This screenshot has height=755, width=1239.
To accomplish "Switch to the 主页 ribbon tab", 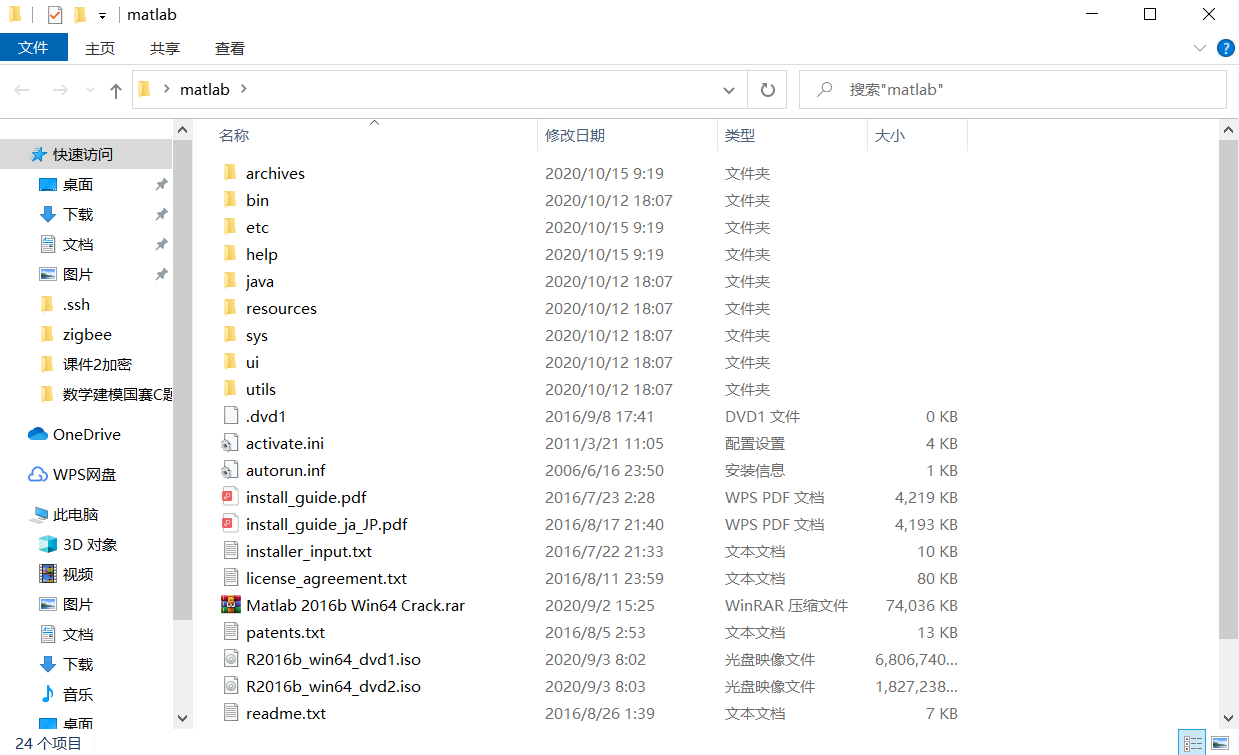I will tap(100, 48).
